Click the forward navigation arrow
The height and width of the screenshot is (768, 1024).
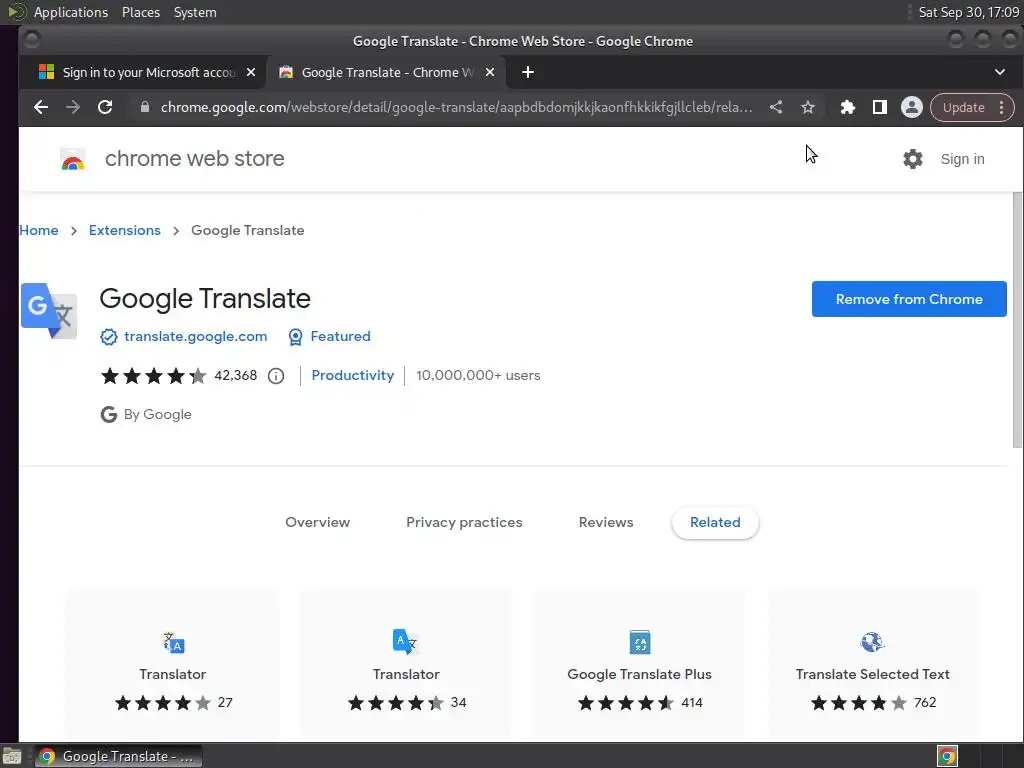[x=72, y=107]
